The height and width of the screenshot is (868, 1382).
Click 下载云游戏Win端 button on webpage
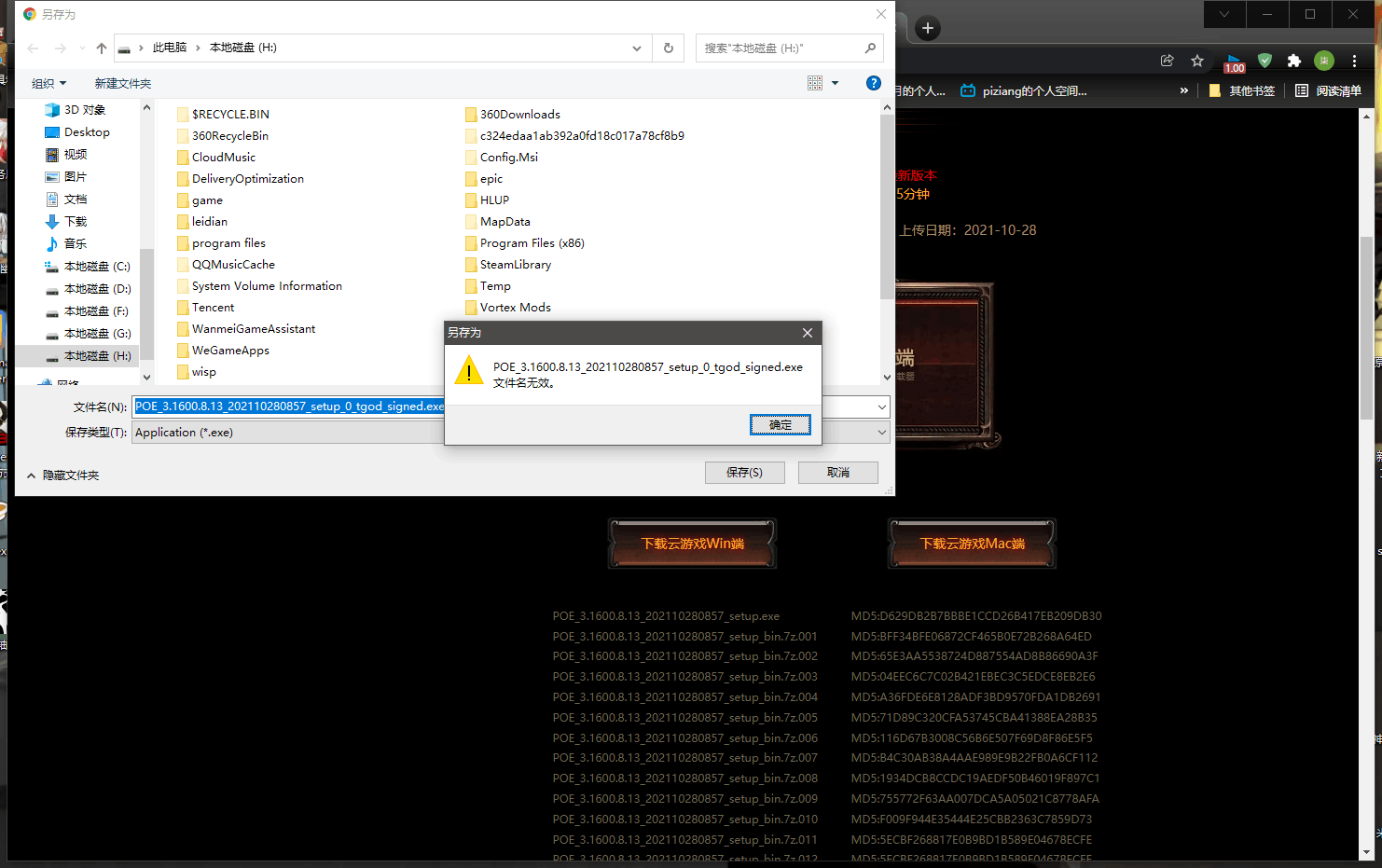coord(693,544)
